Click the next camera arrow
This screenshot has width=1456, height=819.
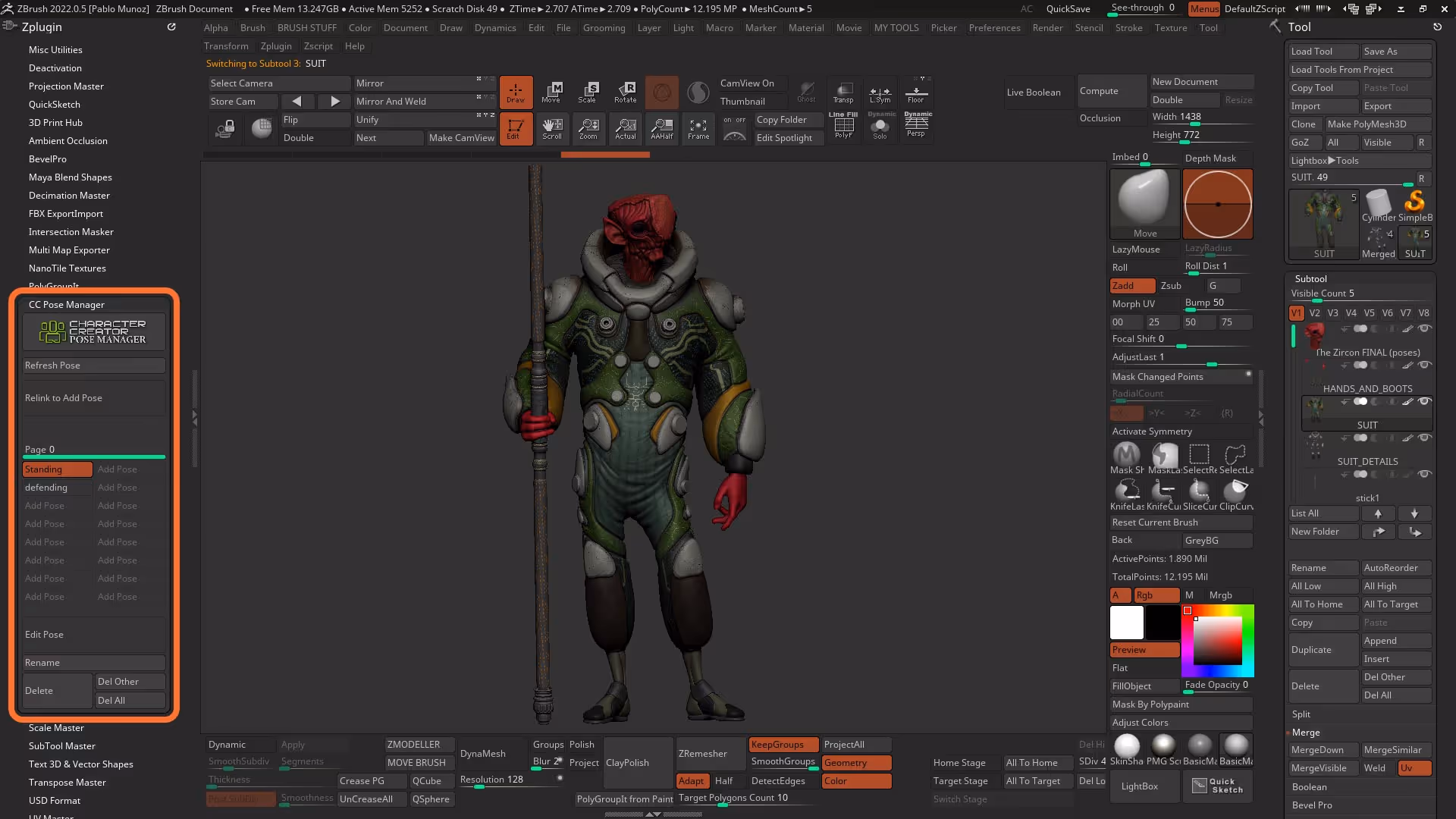(x=334, y=101)
